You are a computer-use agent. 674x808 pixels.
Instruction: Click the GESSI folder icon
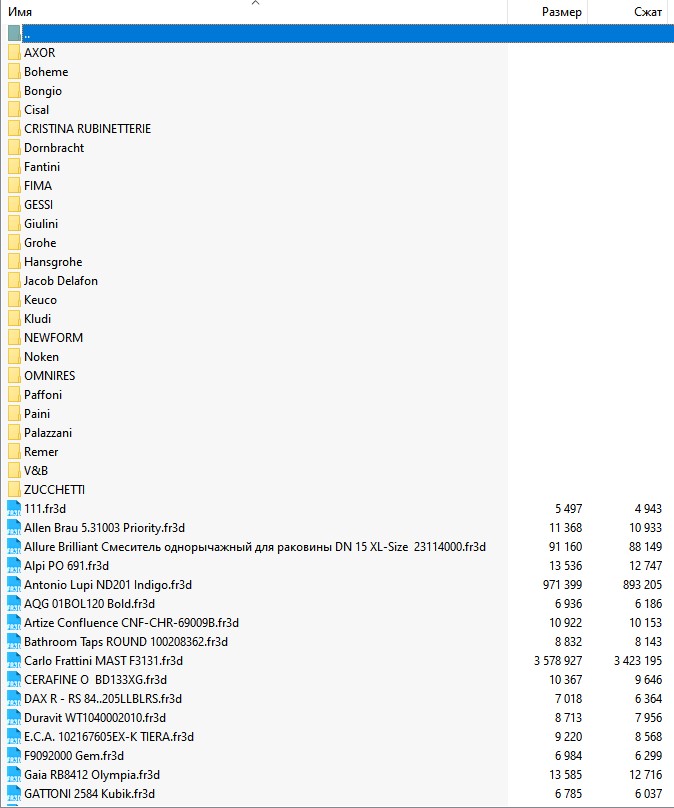(x=14, y=205)
